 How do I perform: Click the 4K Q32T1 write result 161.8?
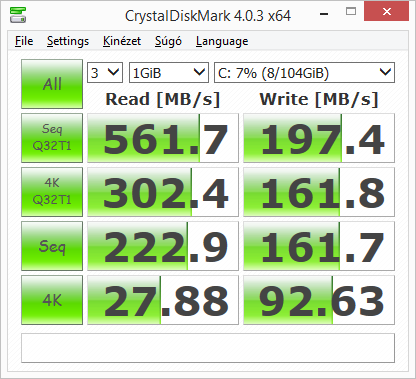[319, 192]
